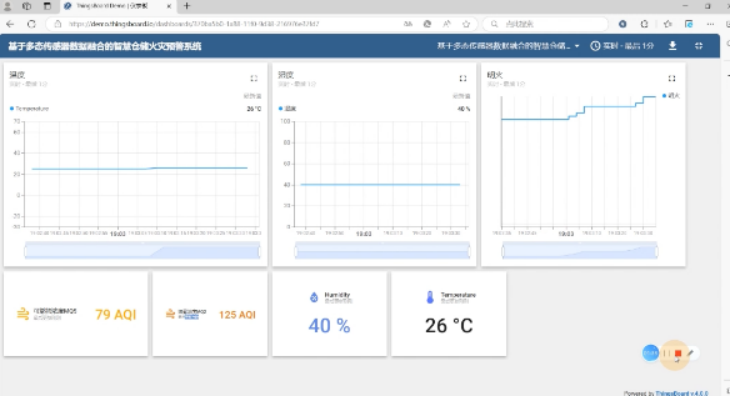Open a new browser tab
Image resolution: width=730 pixels, height=397 pixels.
(x=187, y=6)
